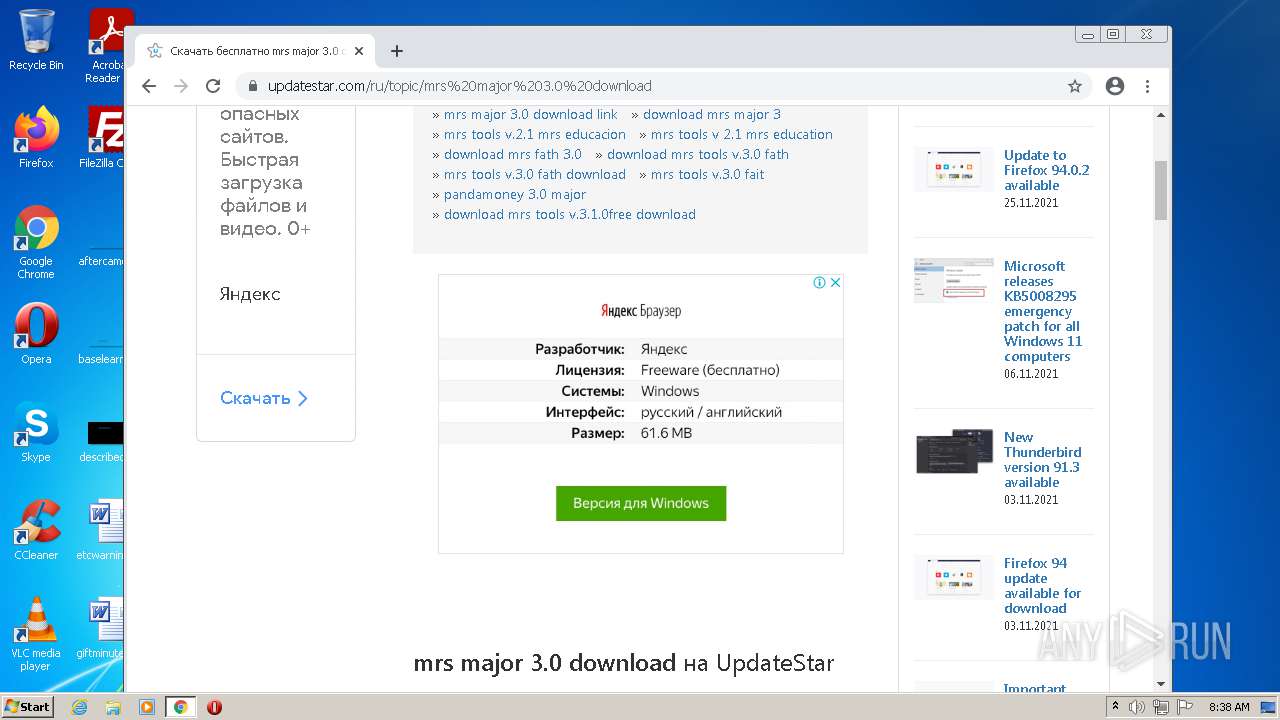
Task: Click the scrollbar down arrow
Action: pyautogui.click(x=1161, y=684)
